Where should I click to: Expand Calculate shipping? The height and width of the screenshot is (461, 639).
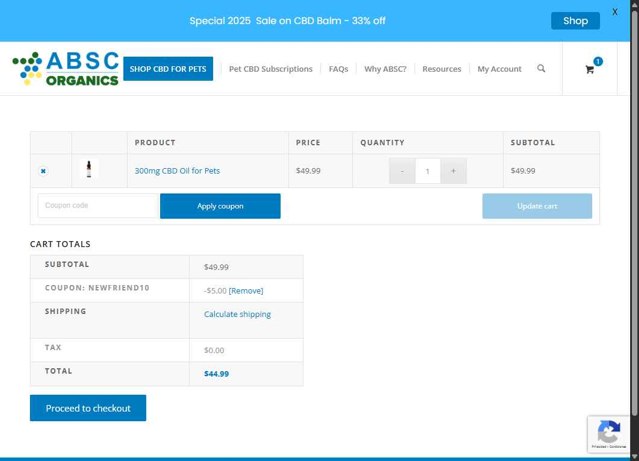[x=237, y=314]
